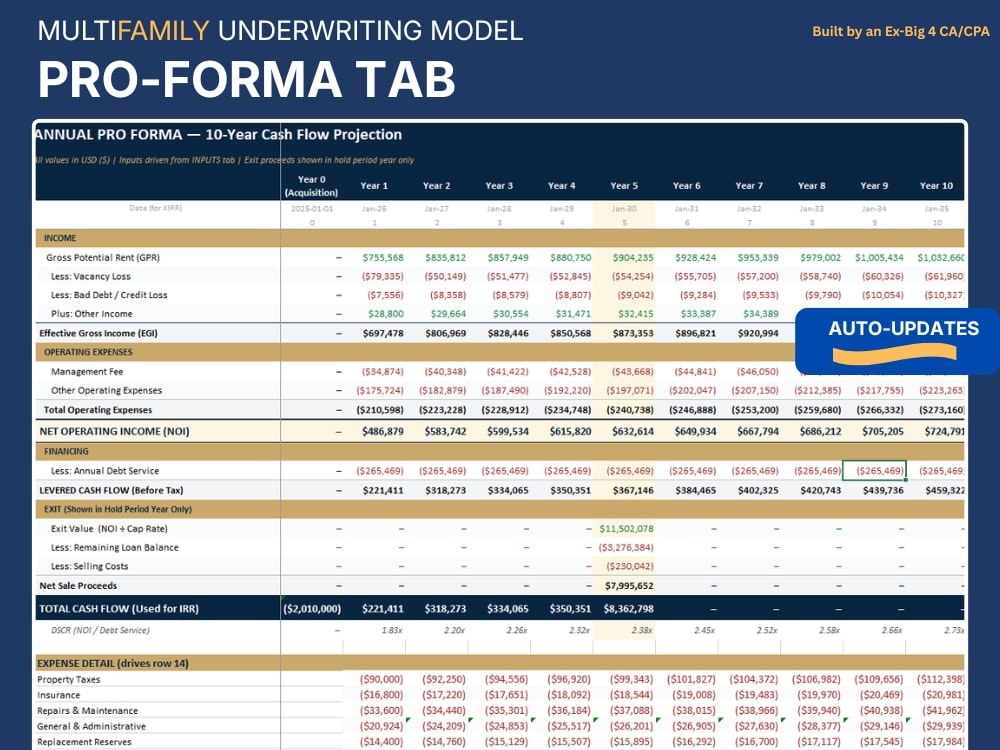Select bad debt value ($7,556)
This screenshot has height=750, width=1000.
tap(386, 295)
